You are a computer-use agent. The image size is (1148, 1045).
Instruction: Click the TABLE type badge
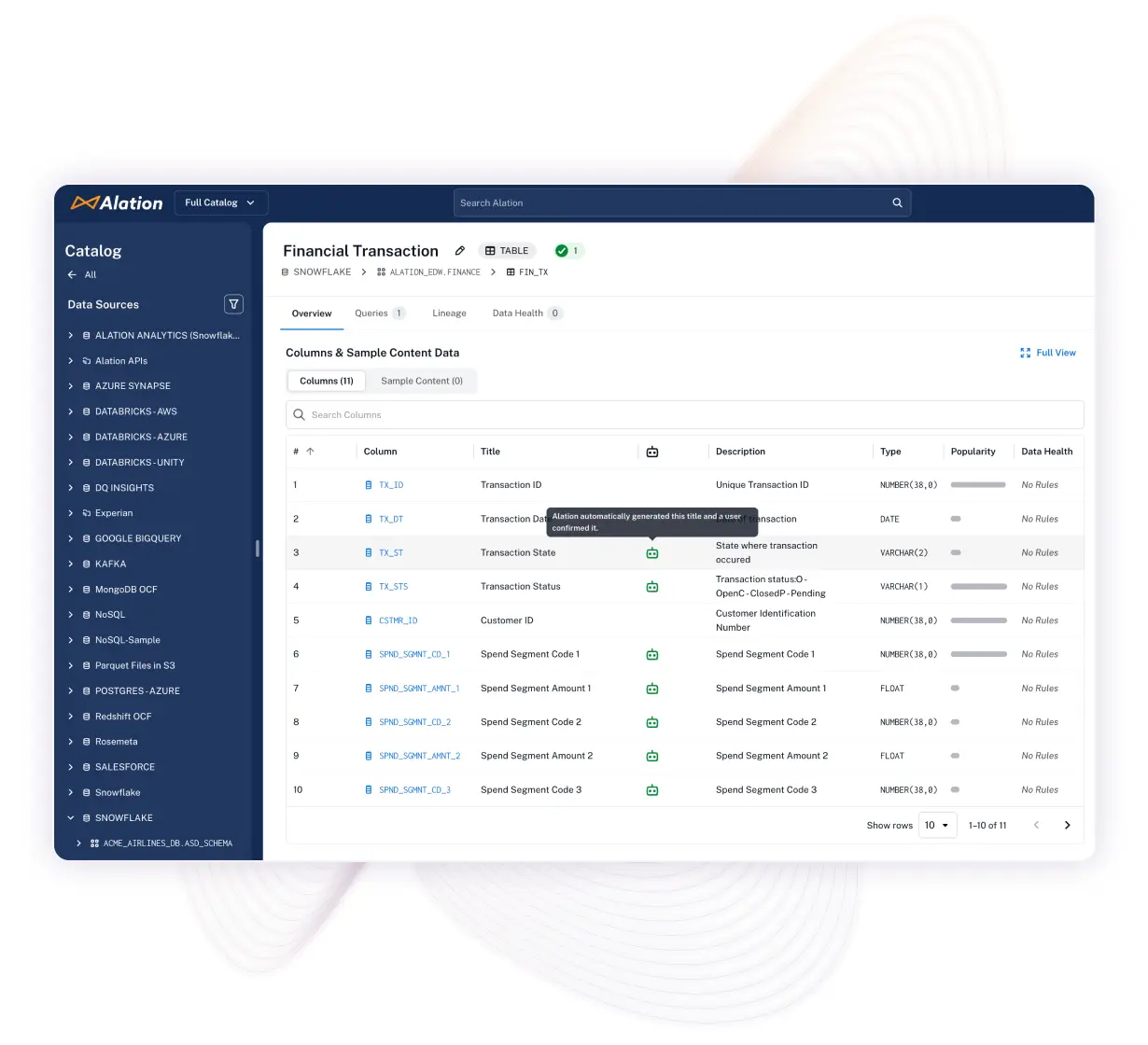coord(507,251)
